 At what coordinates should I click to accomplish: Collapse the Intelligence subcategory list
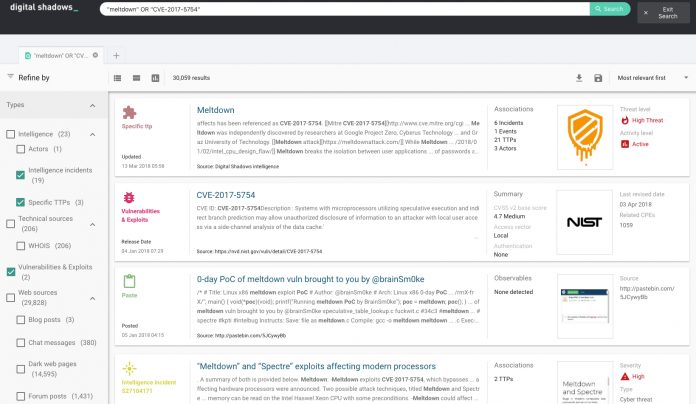[92, 135]
